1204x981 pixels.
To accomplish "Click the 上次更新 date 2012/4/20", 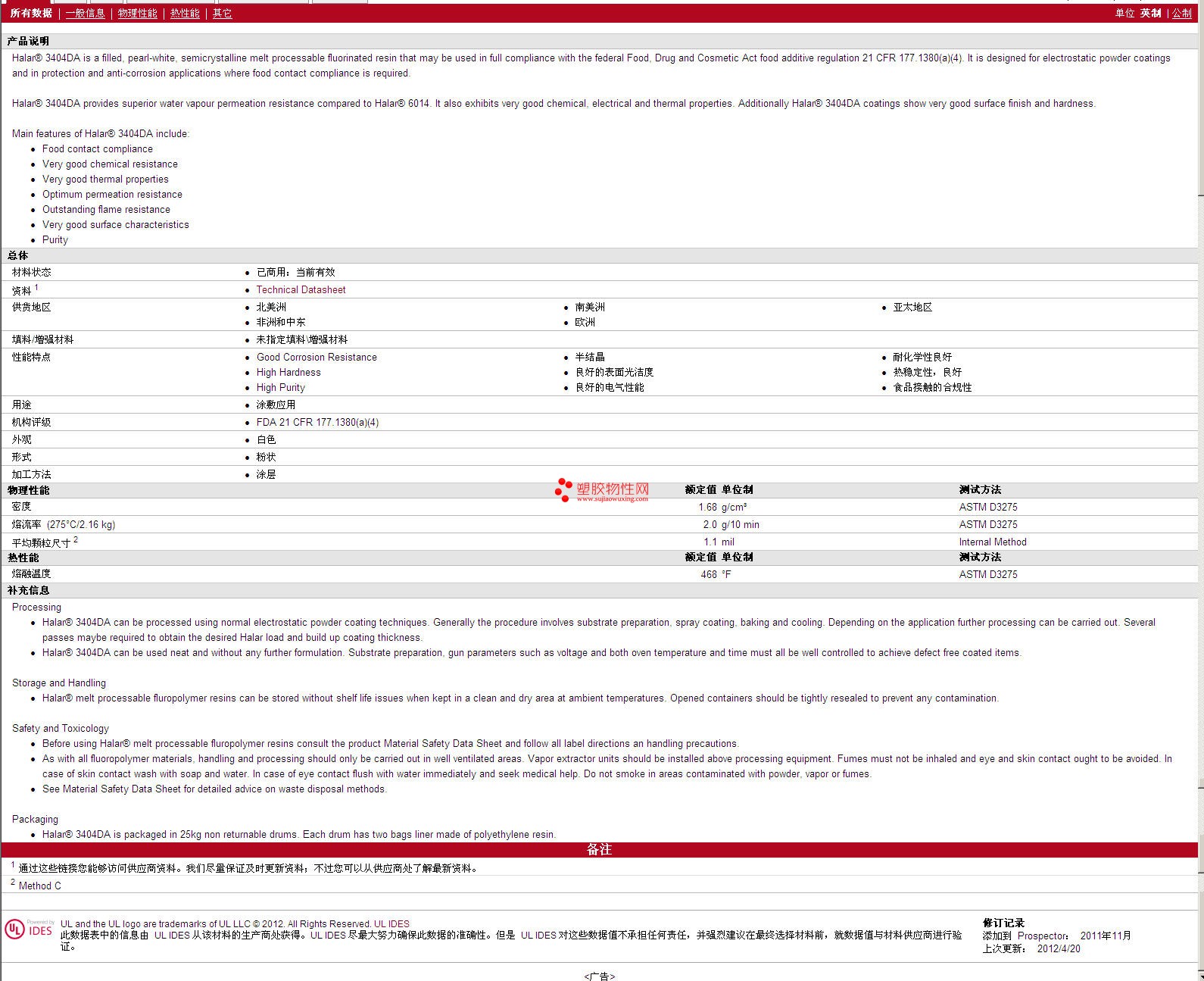I will pos(1059,948).
